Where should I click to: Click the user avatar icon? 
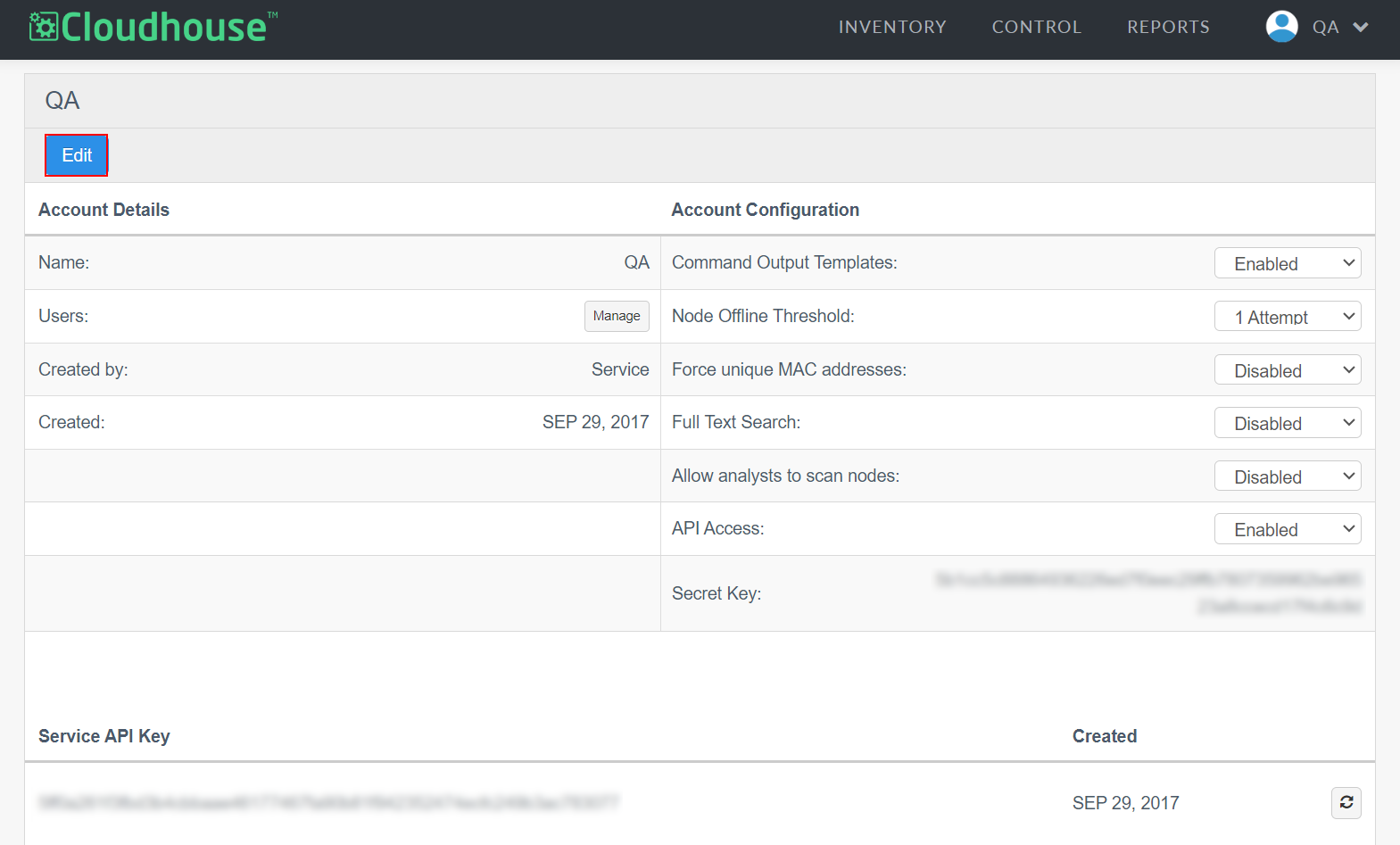(x=1281, y=27)
